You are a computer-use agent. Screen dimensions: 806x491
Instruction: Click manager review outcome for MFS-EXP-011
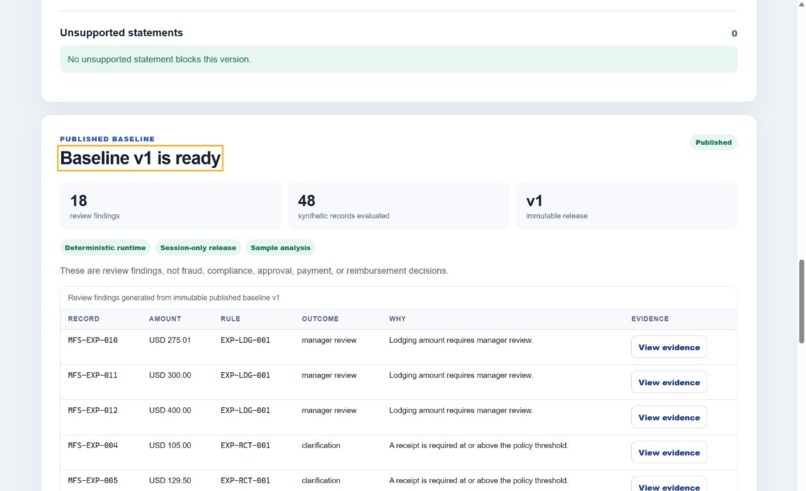[329, 375]
